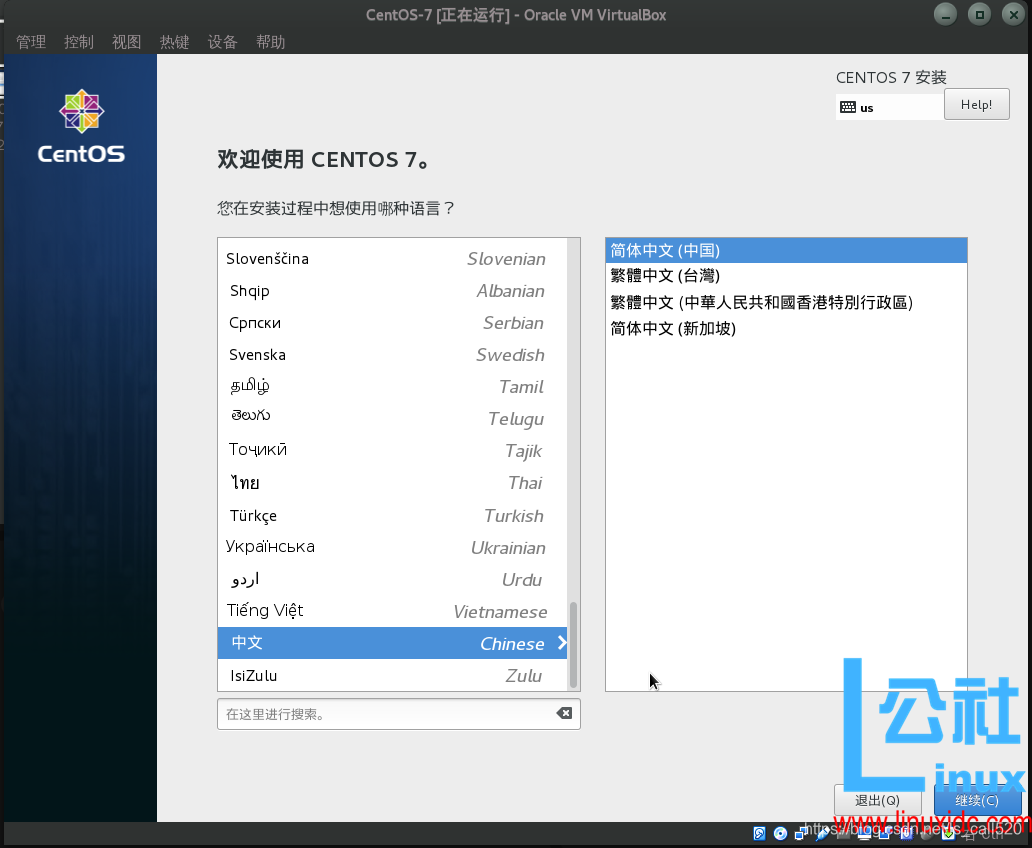Select the Thai language row
The width and height of the screenshot is (1032, 848).
click(x=392, y=483)
